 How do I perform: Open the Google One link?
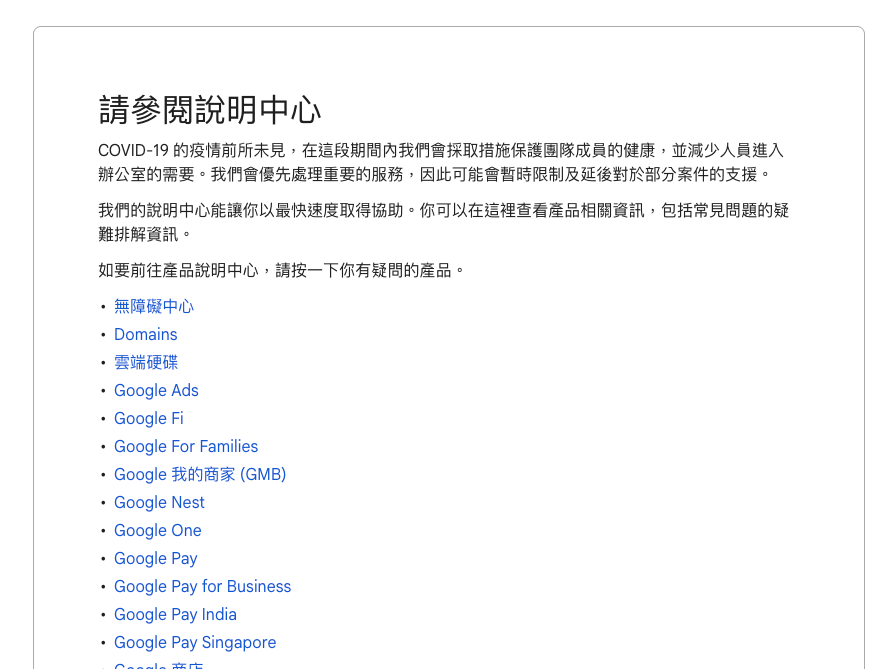point(157,530)
